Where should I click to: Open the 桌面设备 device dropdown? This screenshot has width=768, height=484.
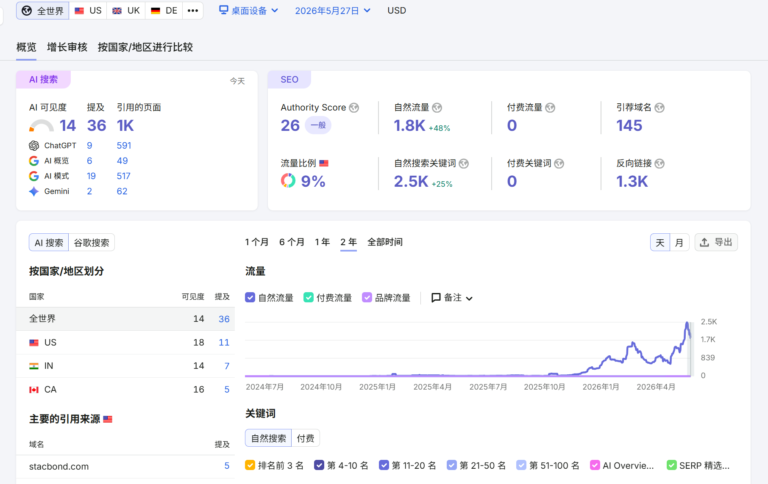click(248, 11)
